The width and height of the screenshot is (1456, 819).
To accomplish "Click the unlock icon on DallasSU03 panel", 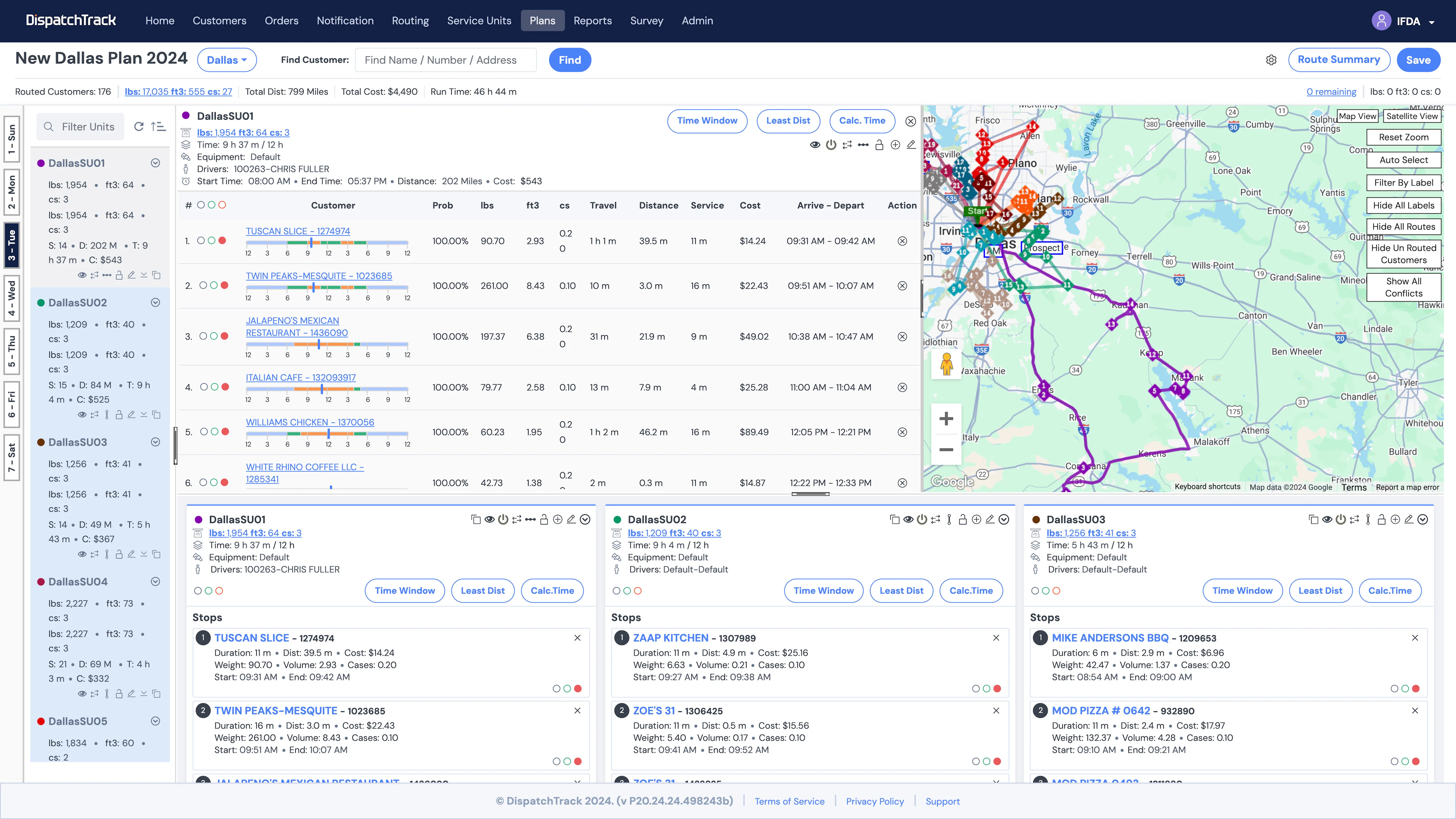I will [x=1381, y=519].
